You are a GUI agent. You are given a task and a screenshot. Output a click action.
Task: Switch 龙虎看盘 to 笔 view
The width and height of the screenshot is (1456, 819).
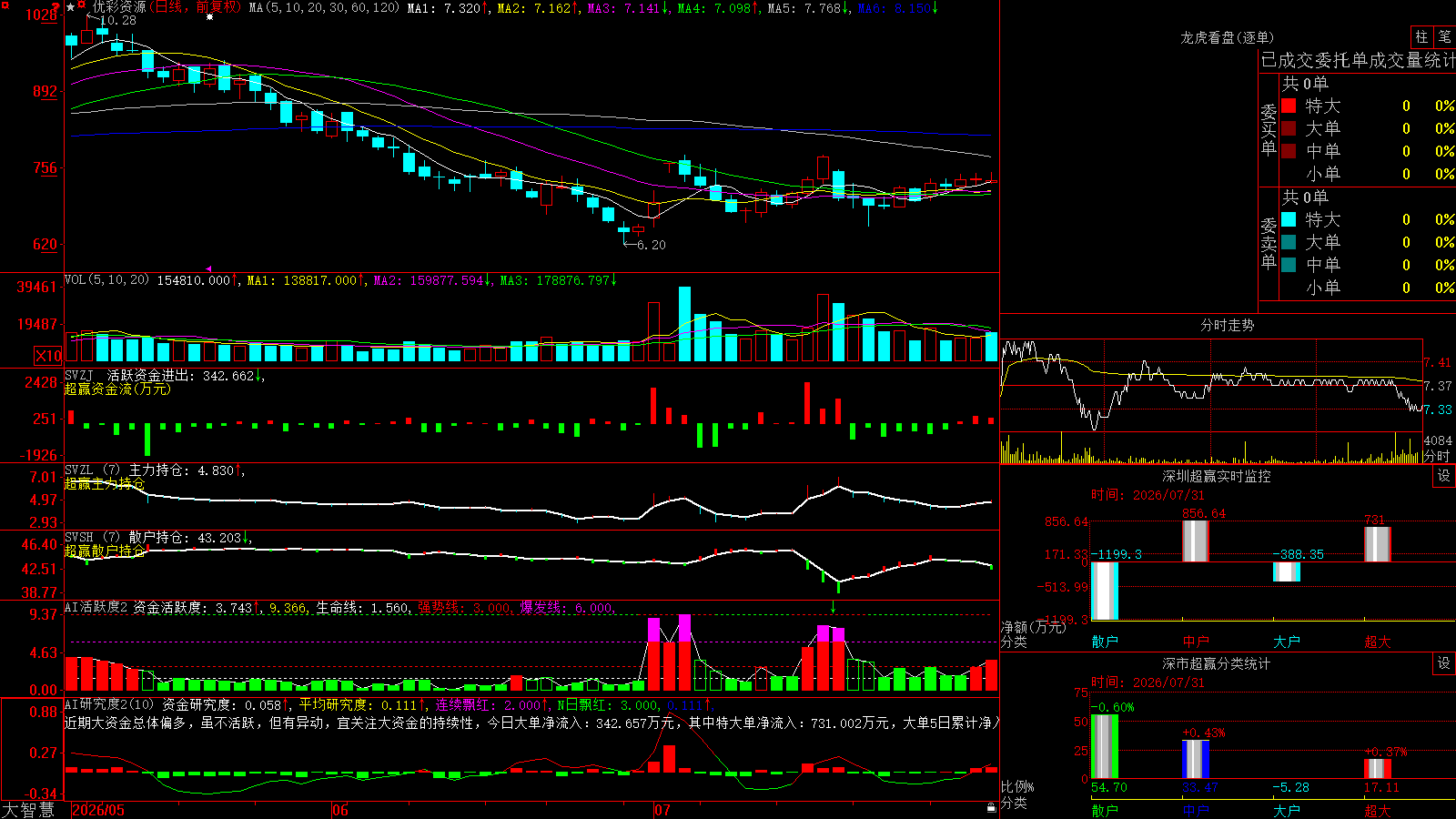(x=1444, y=37)
